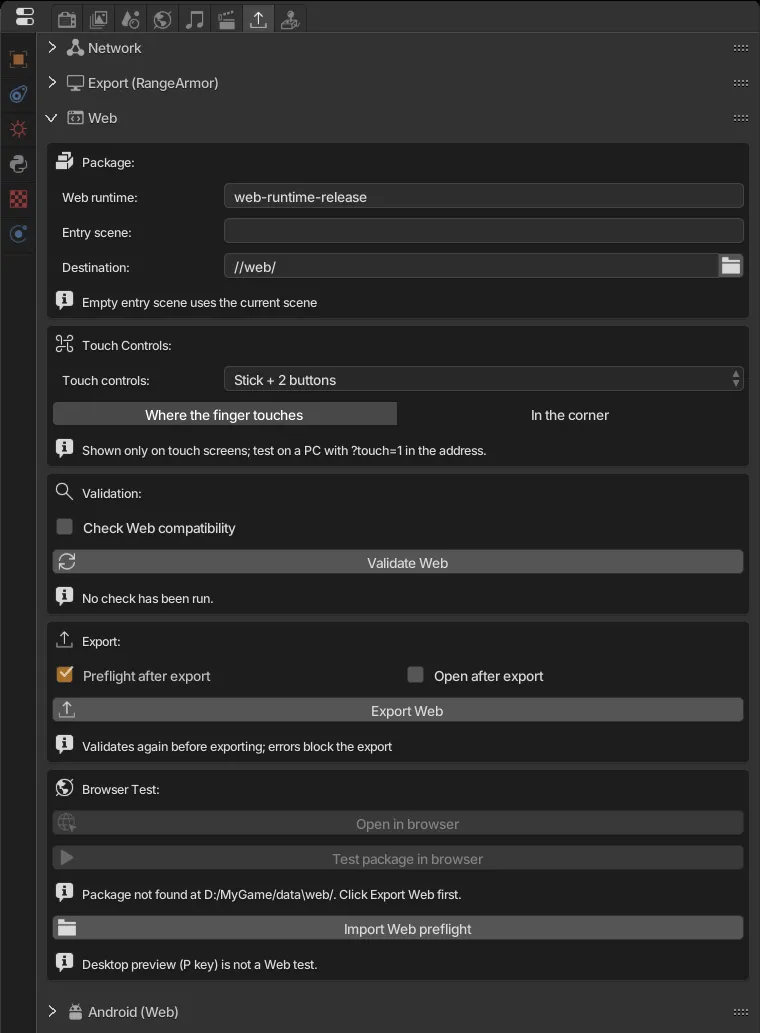Collapse the Web panel
The height and width of the screenshot is (1033, 760).
click(51, 118)
